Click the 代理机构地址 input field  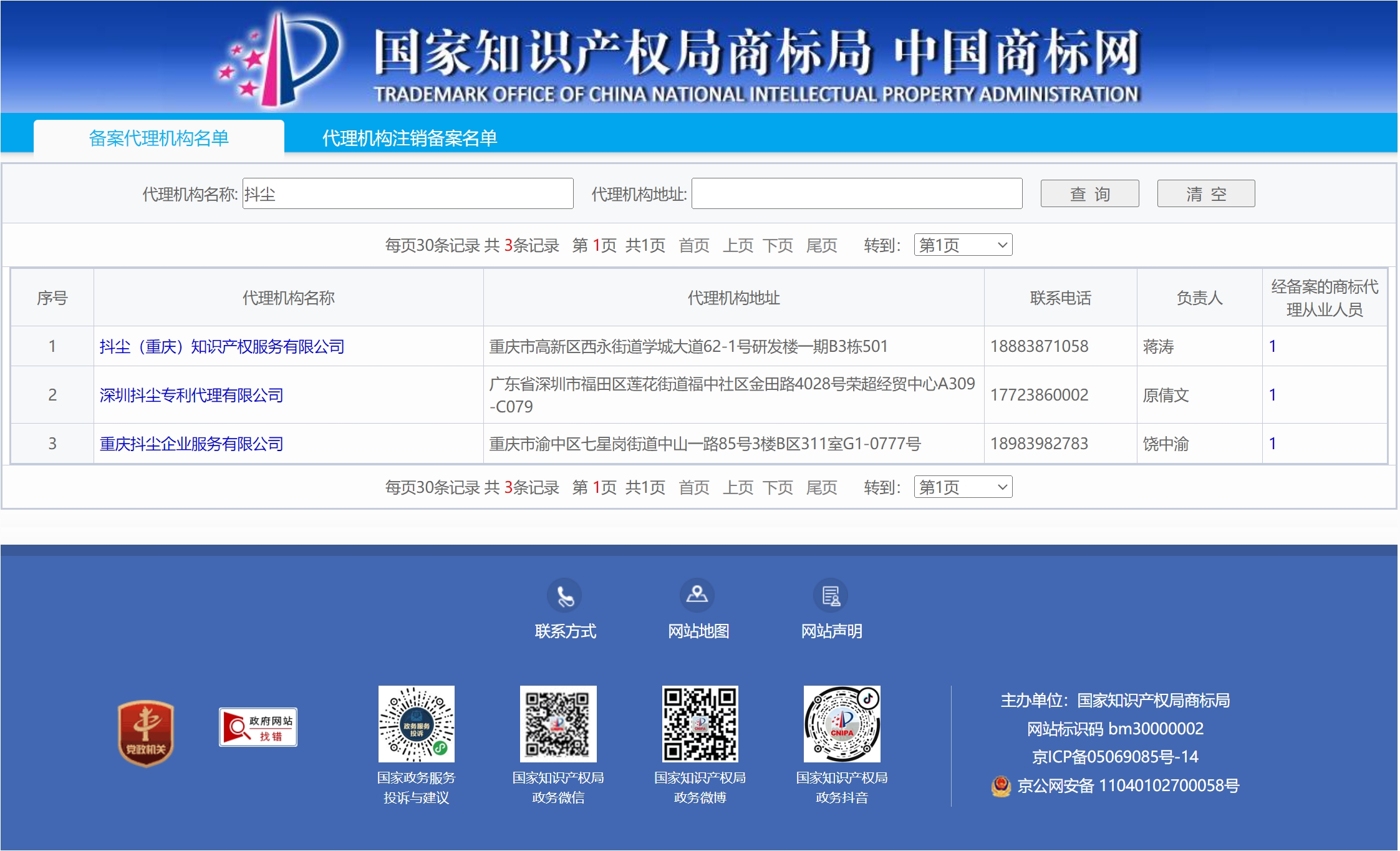pos(857,194)
